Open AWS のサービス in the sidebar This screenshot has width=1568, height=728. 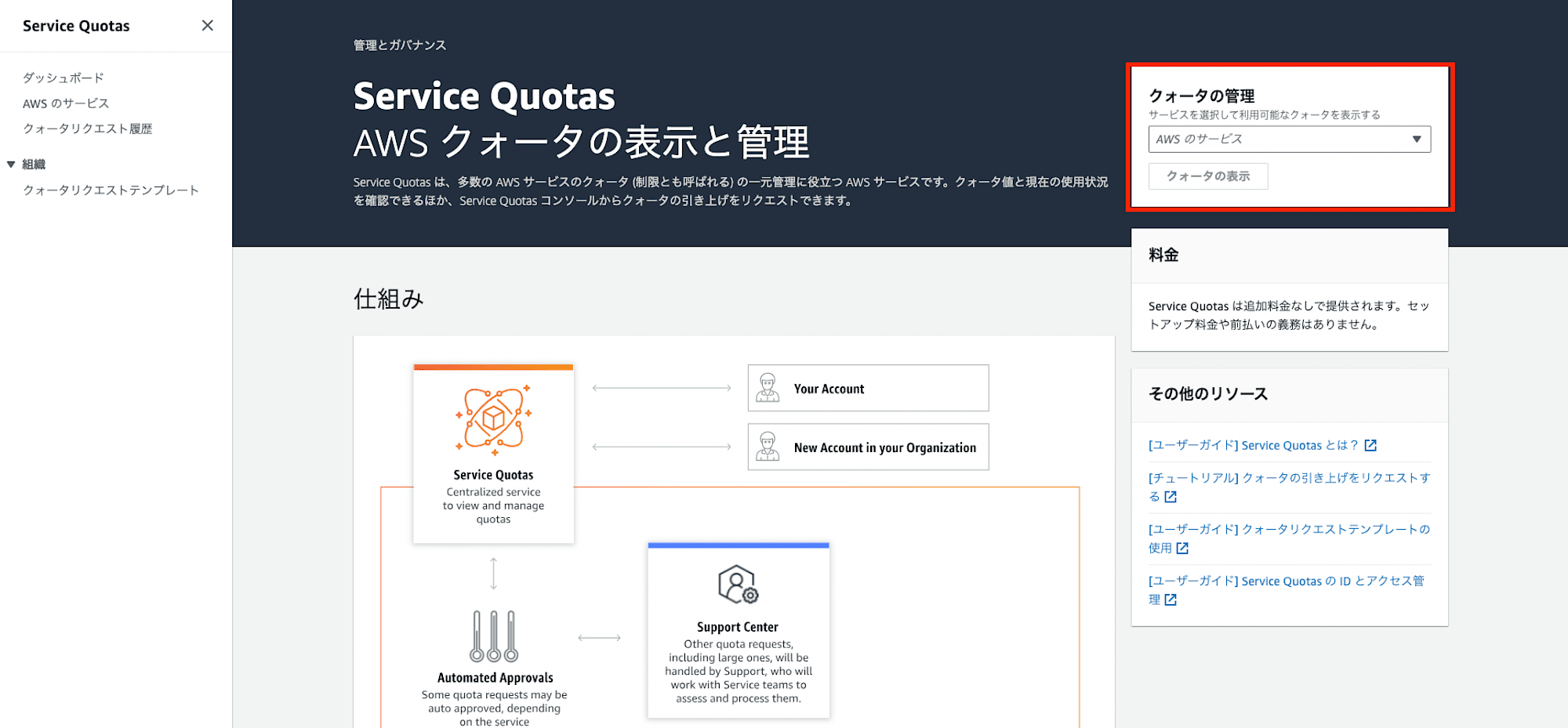pyautogui.click(x=66, y=103)
